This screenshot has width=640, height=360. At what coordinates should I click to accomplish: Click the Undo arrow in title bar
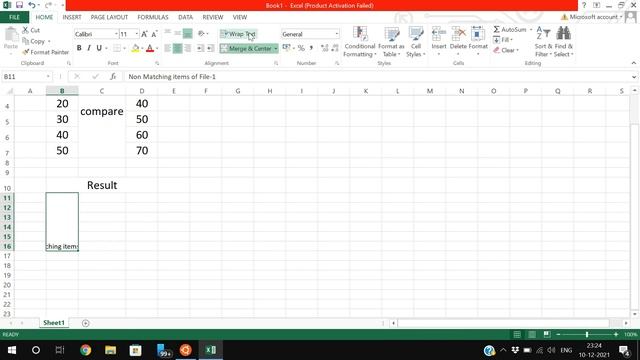pyautogui.click(x=32, y=5)
